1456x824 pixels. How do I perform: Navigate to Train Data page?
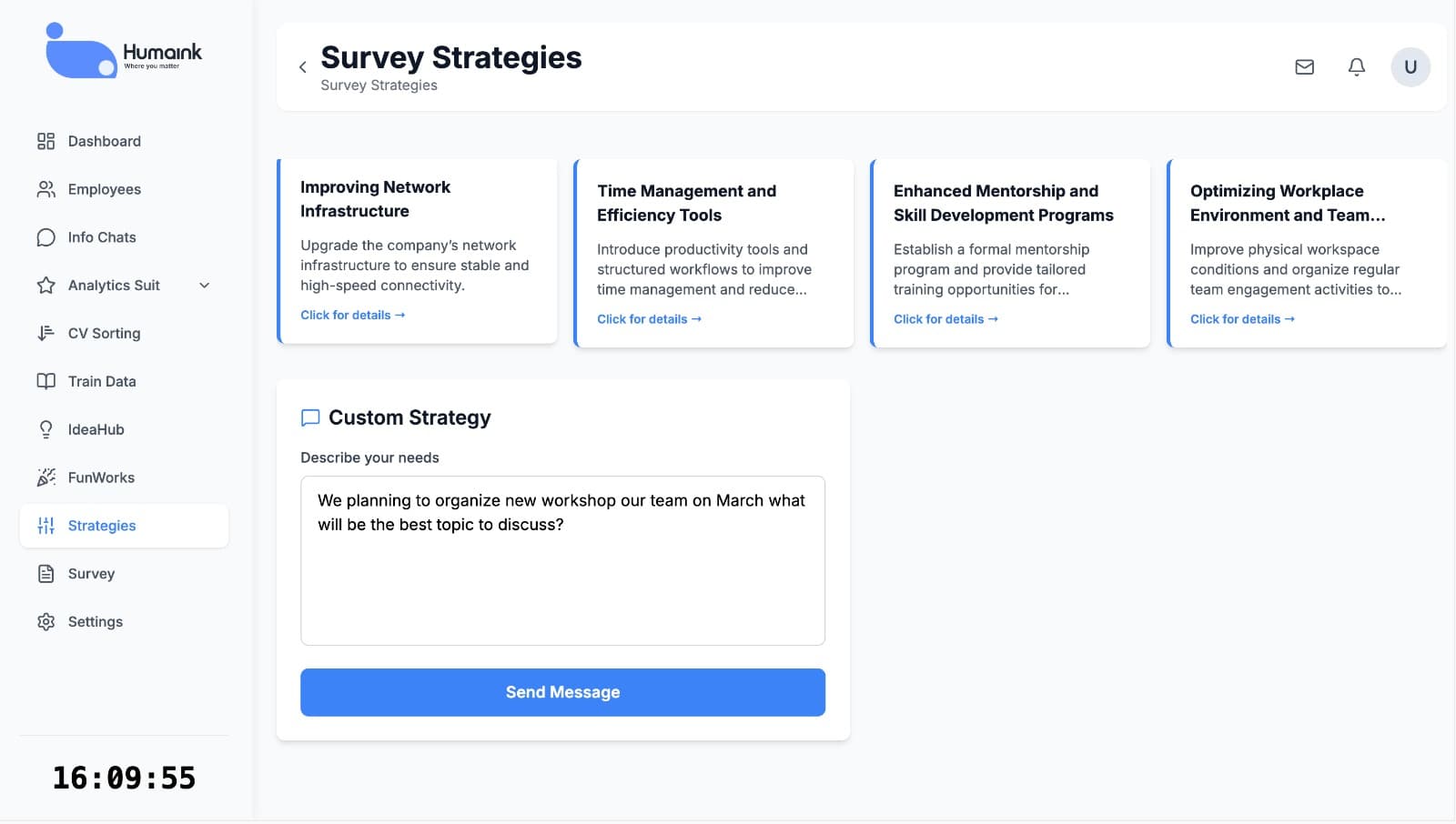click(101, 381)
